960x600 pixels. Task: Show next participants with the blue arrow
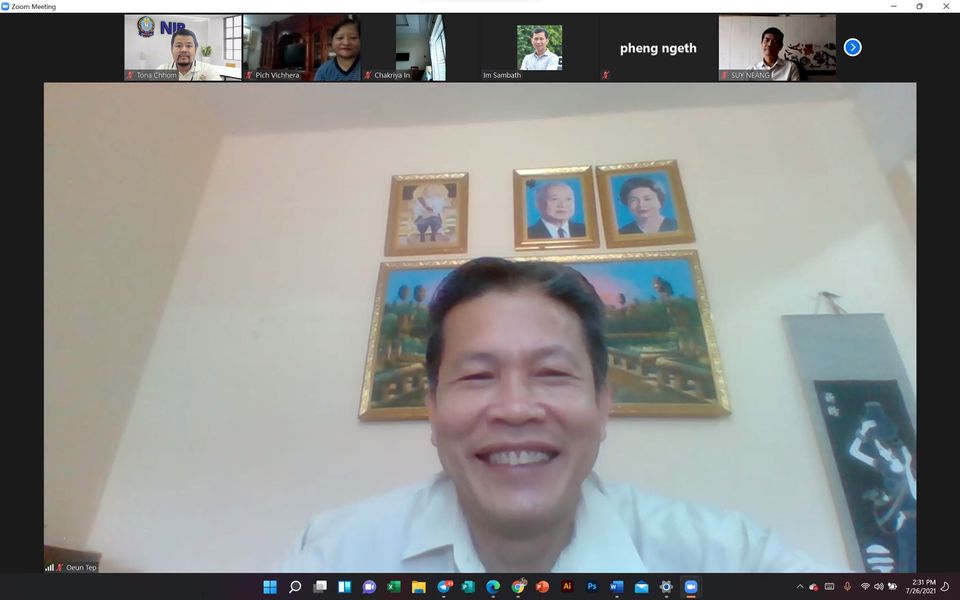point(852,47)
